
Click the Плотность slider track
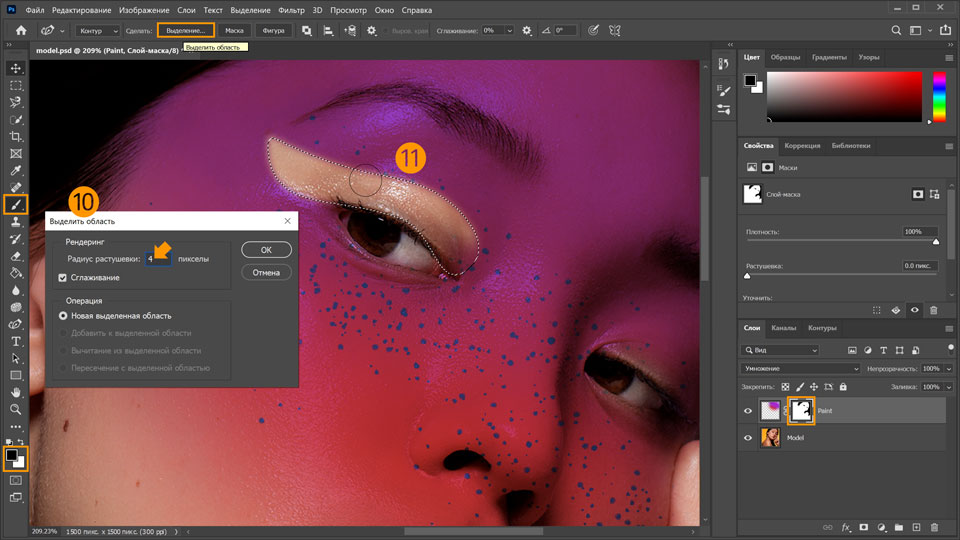[841, 241]
